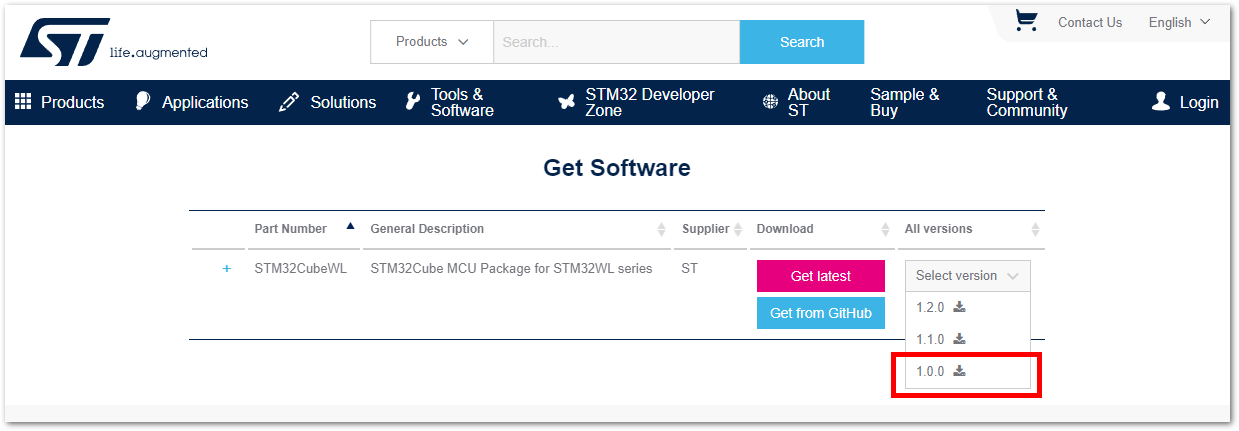This screenshot has width=1239, height=431.
Task: Click the Get Software heading
Action: click(x=617, y=167)
